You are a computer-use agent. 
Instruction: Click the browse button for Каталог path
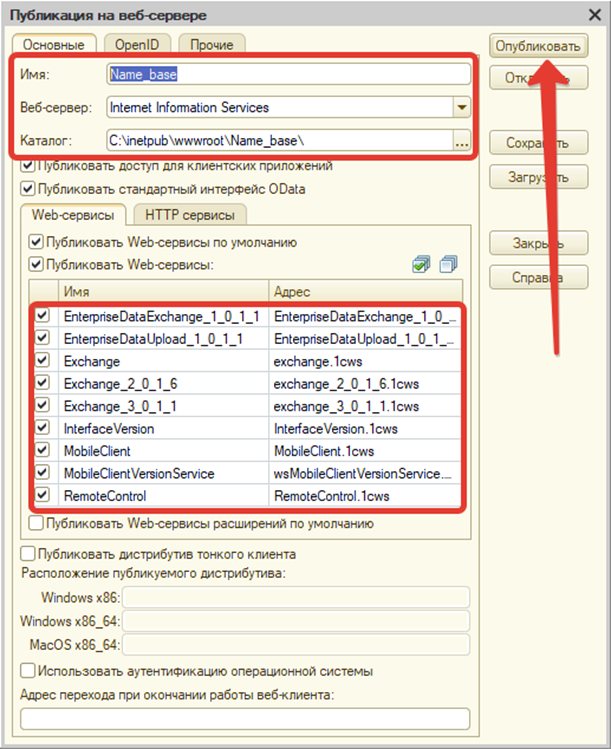[461, 141]
